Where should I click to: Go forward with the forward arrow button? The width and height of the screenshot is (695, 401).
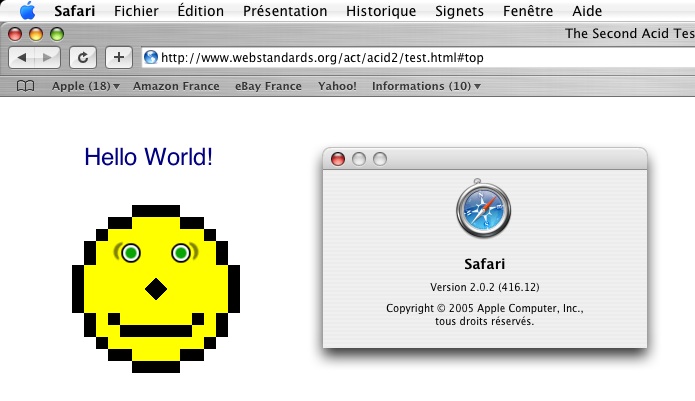[47, 57]
